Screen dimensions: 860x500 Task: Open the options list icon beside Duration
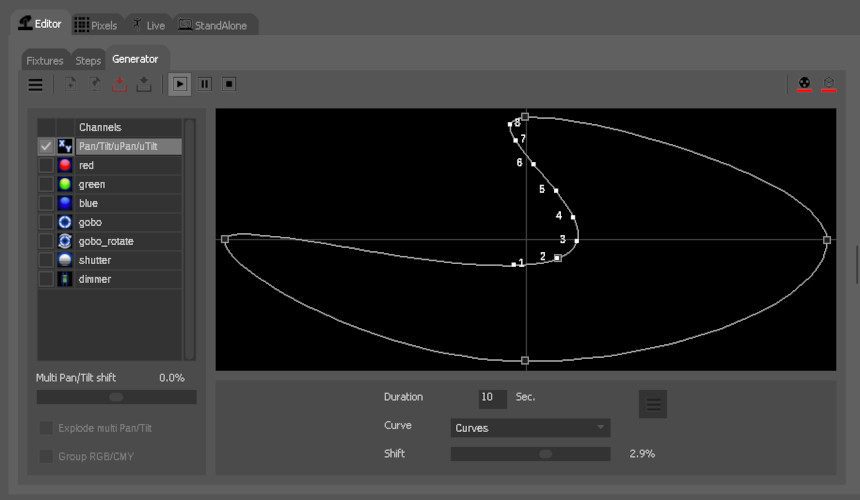[x=652, y=404]
